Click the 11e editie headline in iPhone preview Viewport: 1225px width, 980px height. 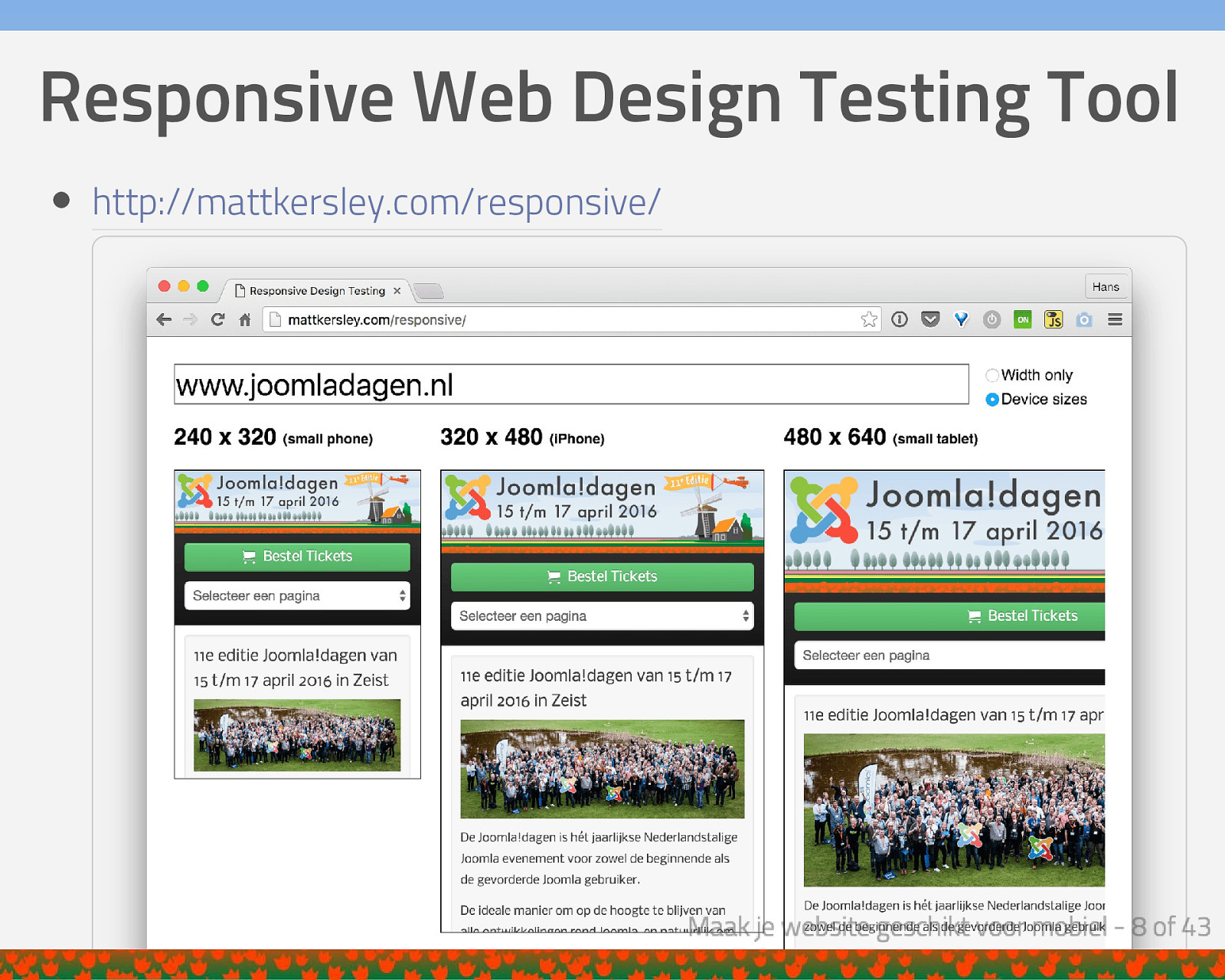click(x=596, y=688)
